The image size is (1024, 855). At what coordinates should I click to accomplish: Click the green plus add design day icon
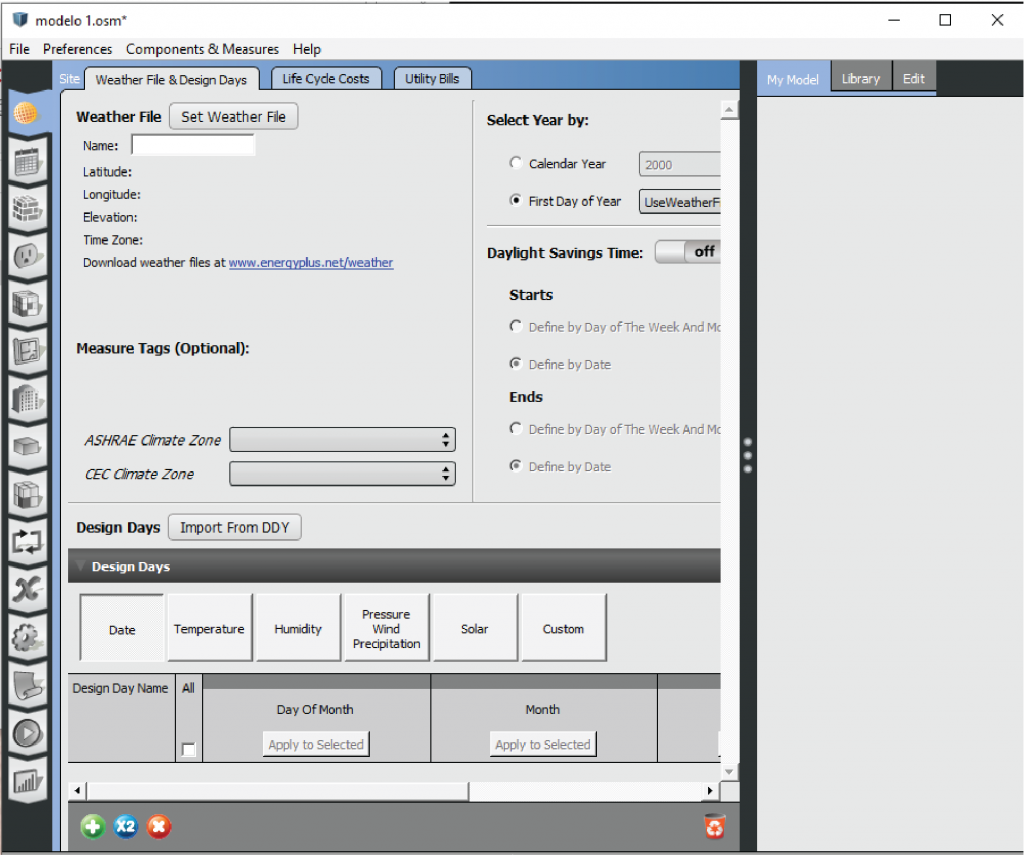coord(93,826)
